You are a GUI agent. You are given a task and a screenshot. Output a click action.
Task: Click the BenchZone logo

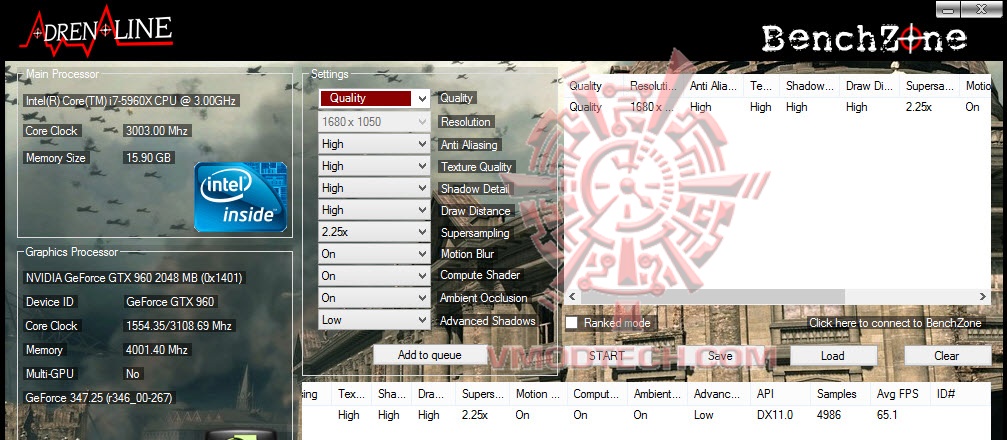[x=864, y=39]
